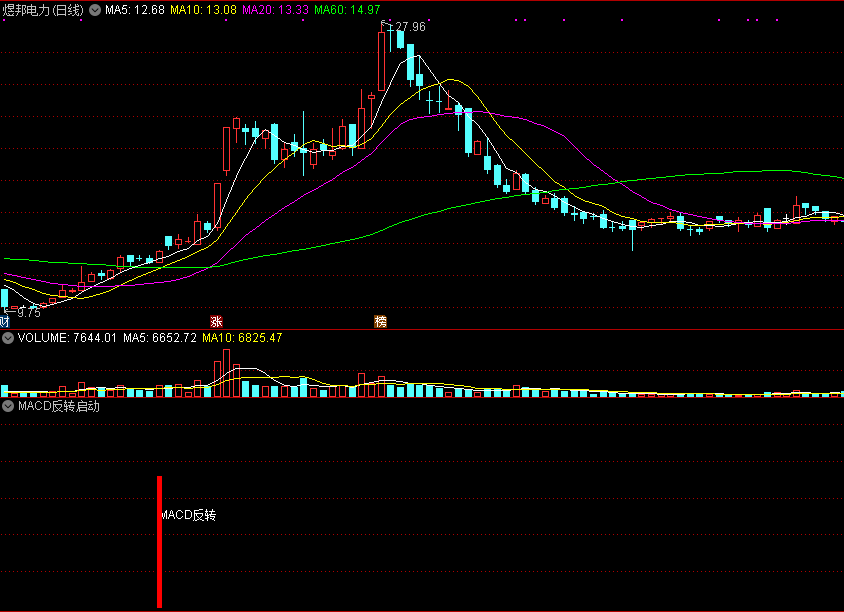The width and height of the screenshot is (844, 612).
Task: Click the MA60: 14.97 label
Action: 347,10
